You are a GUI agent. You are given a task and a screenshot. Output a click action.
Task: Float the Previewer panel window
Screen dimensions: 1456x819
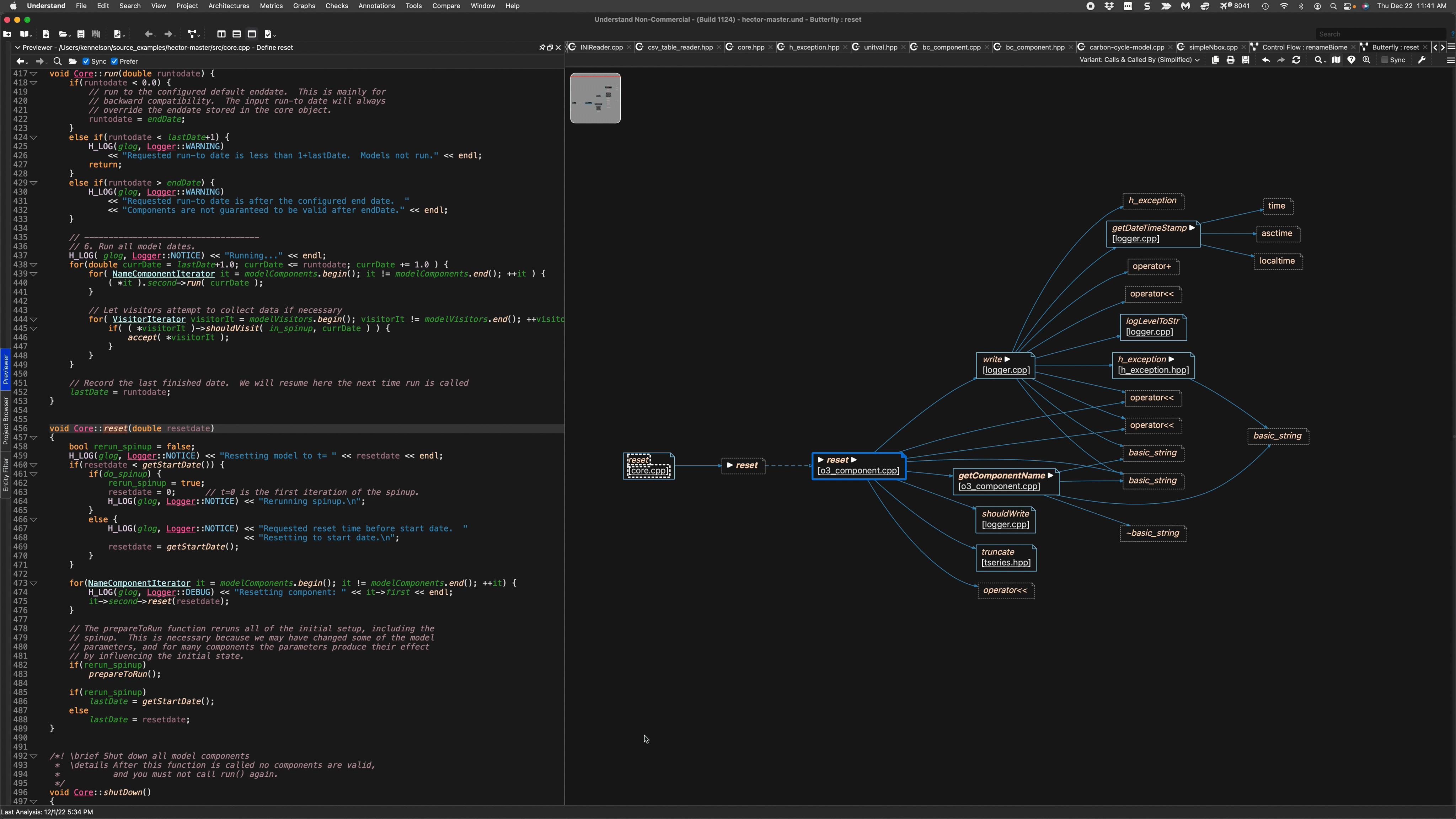[x=550, y=48]
